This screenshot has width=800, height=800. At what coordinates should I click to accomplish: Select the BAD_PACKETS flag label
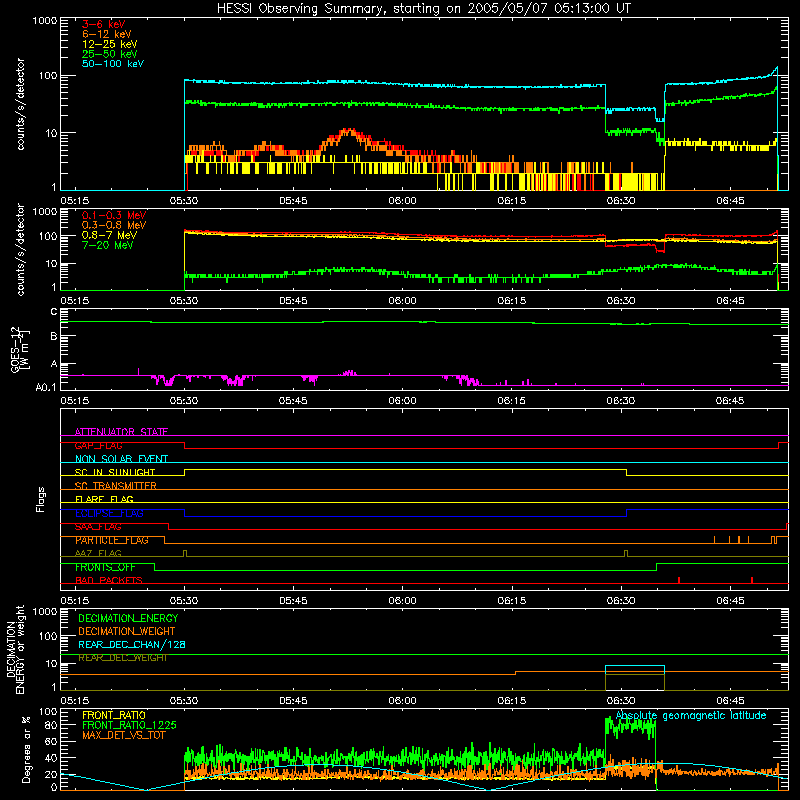(x=109, y=580)
